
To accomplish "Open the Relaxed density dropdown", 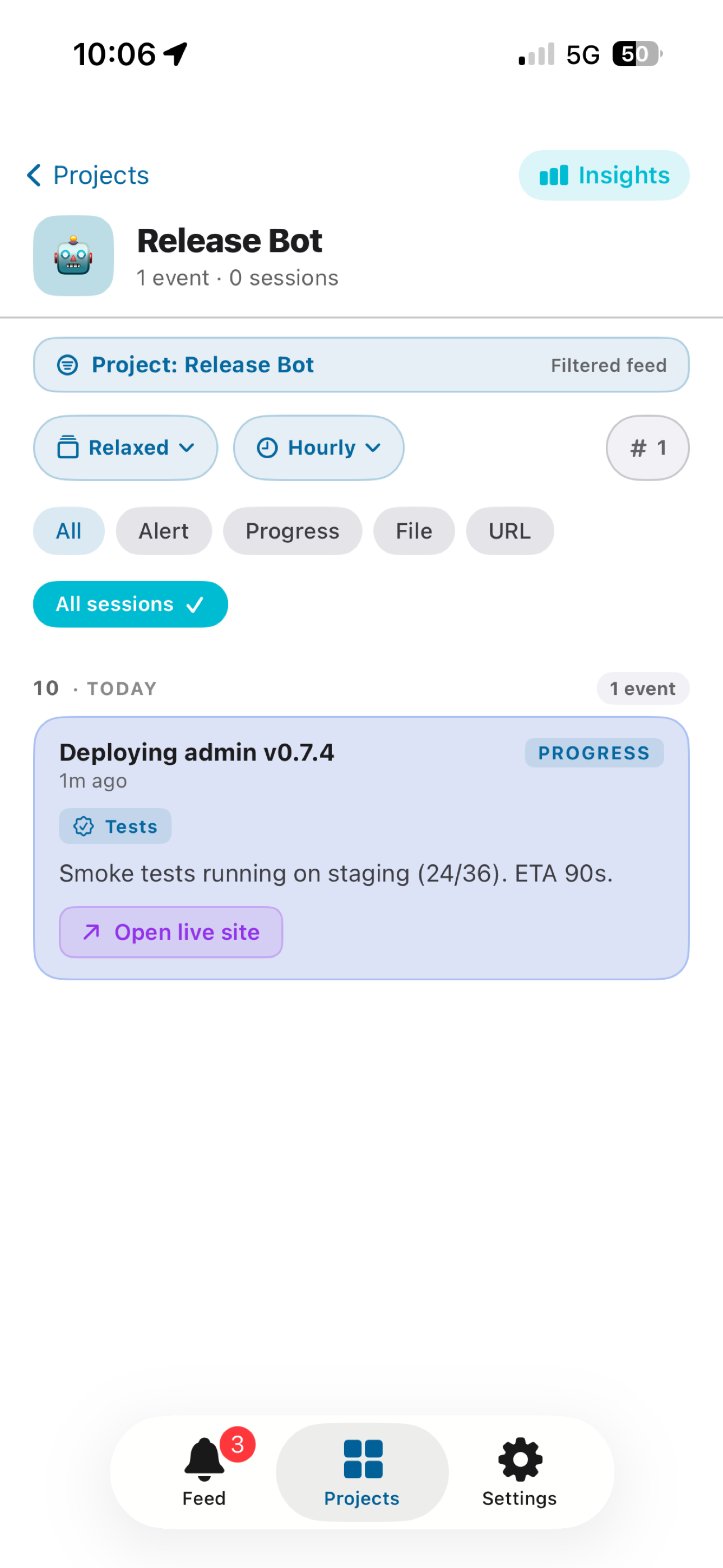I will pyautogui.click(x=126, y=448).
